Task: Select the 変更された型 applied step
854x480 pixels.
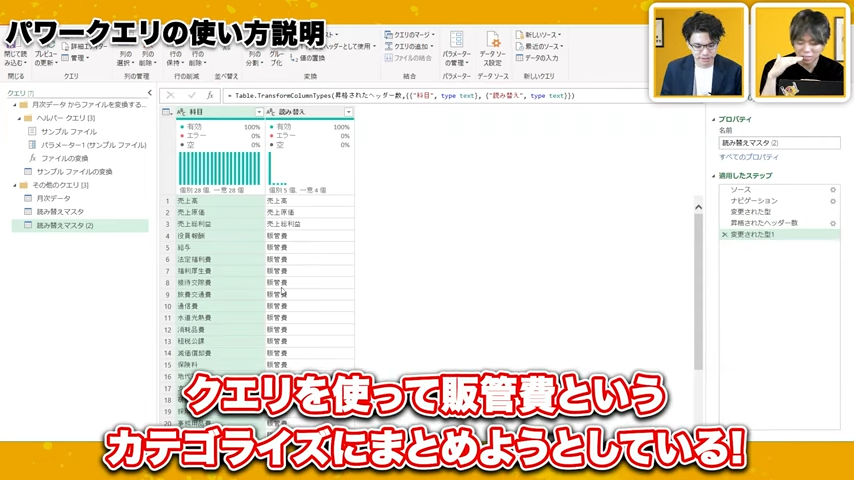Action: [x=779, y=212]
